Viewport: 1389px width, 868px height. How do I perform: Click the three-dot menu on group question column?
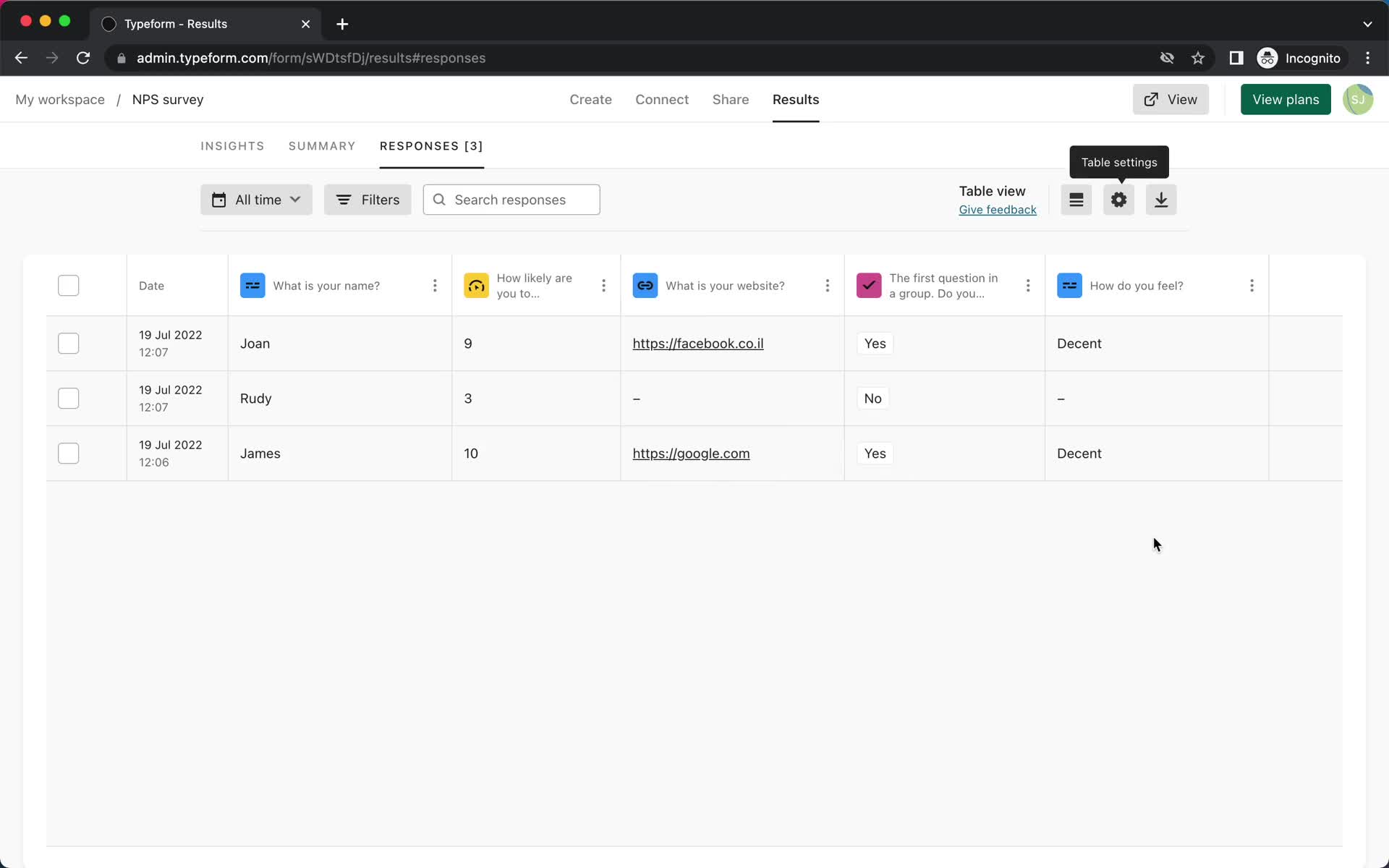coord(1027,285)
